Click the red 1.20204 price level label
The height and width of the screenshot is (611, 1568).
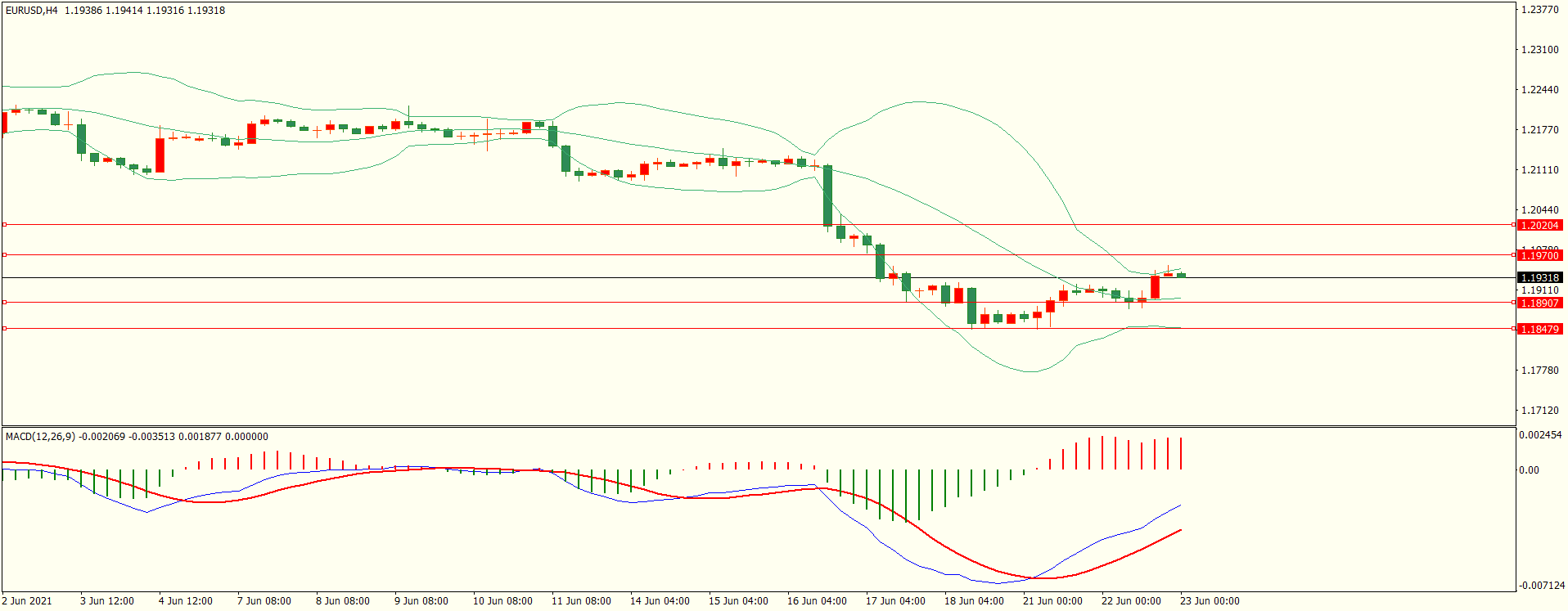point(1539,225)
